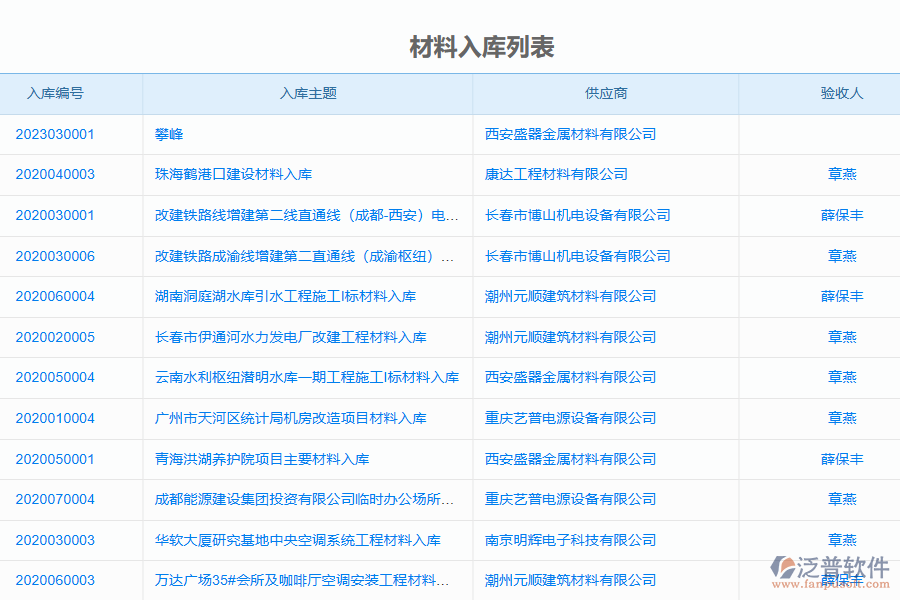This screenshot has height=600, width=900.
Task: Click inspector 章燕 in first 章燕 row
Action: [x=843, y=174]
